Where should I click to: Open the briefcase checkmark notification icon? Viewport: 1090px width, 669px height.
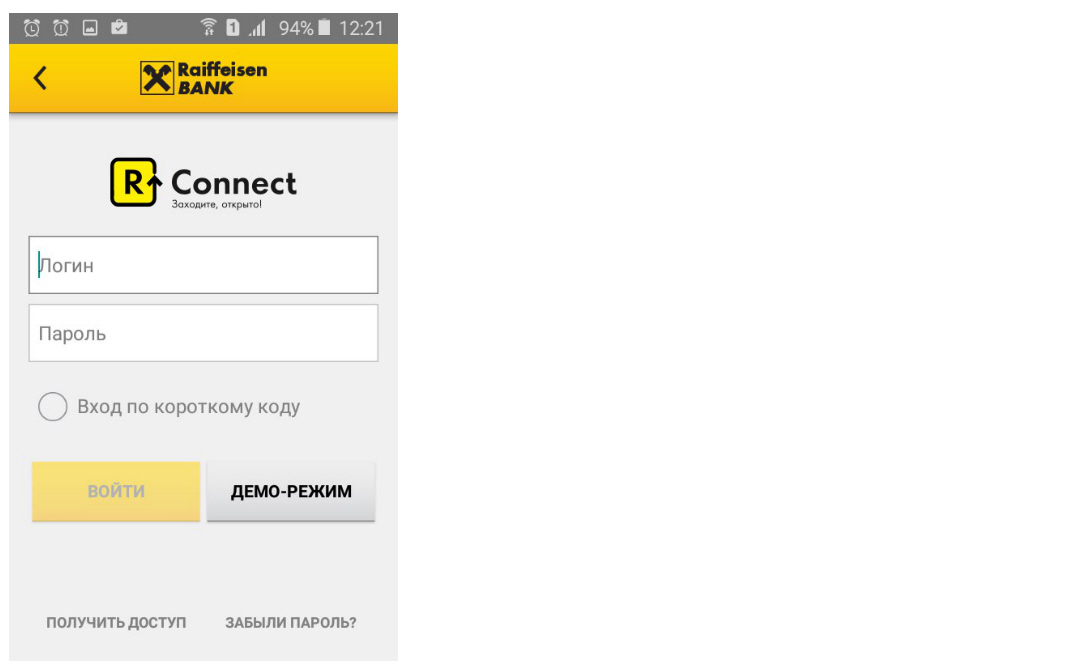120,27
